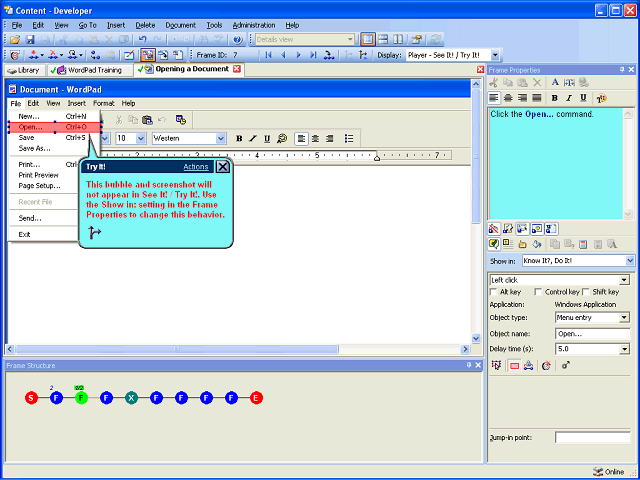This screenshot has width=640, height=480.
Task: Click the branching arrow icon in Try It! bubble
Action: click(94, 232)
